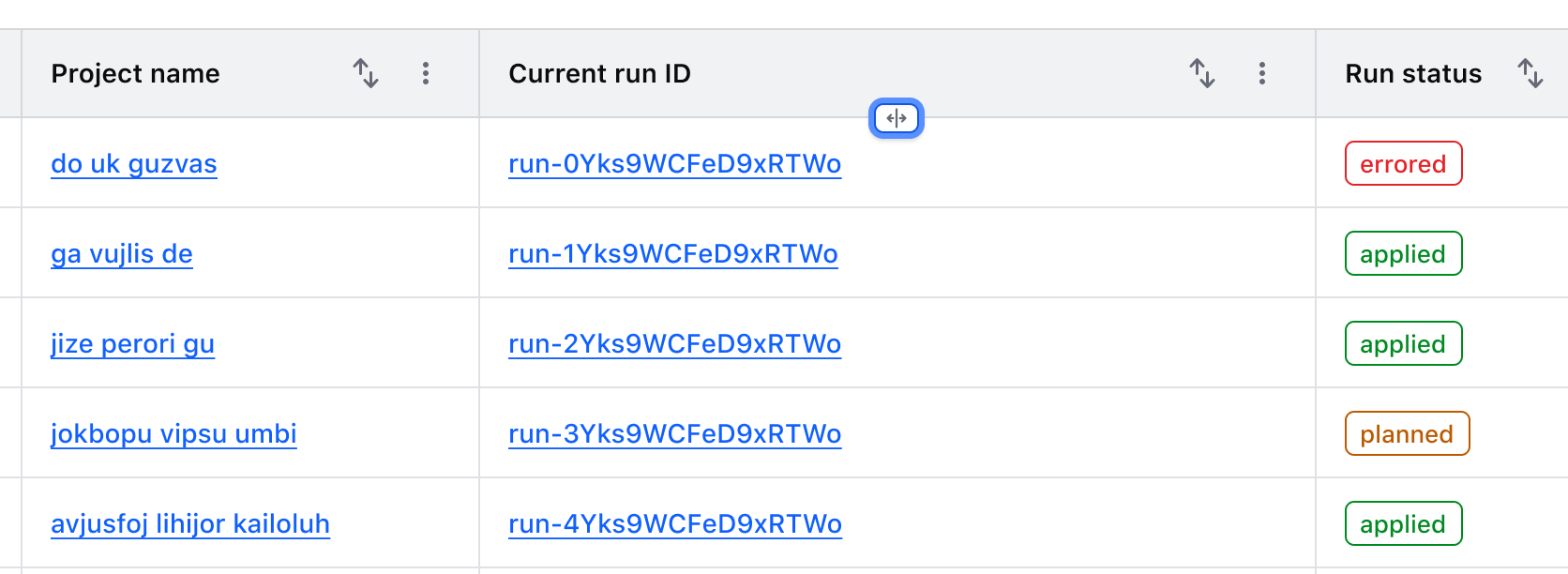Open the jize perori gu project

pyautogui.click(x=132, y=344)
